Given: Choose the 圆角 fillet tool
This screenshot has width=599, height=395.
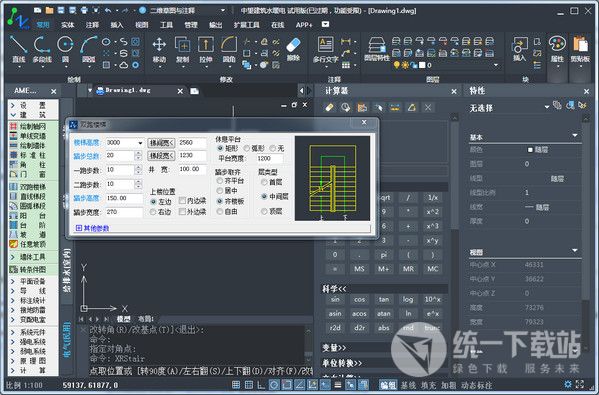Looking at the screenshot, I should click(x=229, y=49).
